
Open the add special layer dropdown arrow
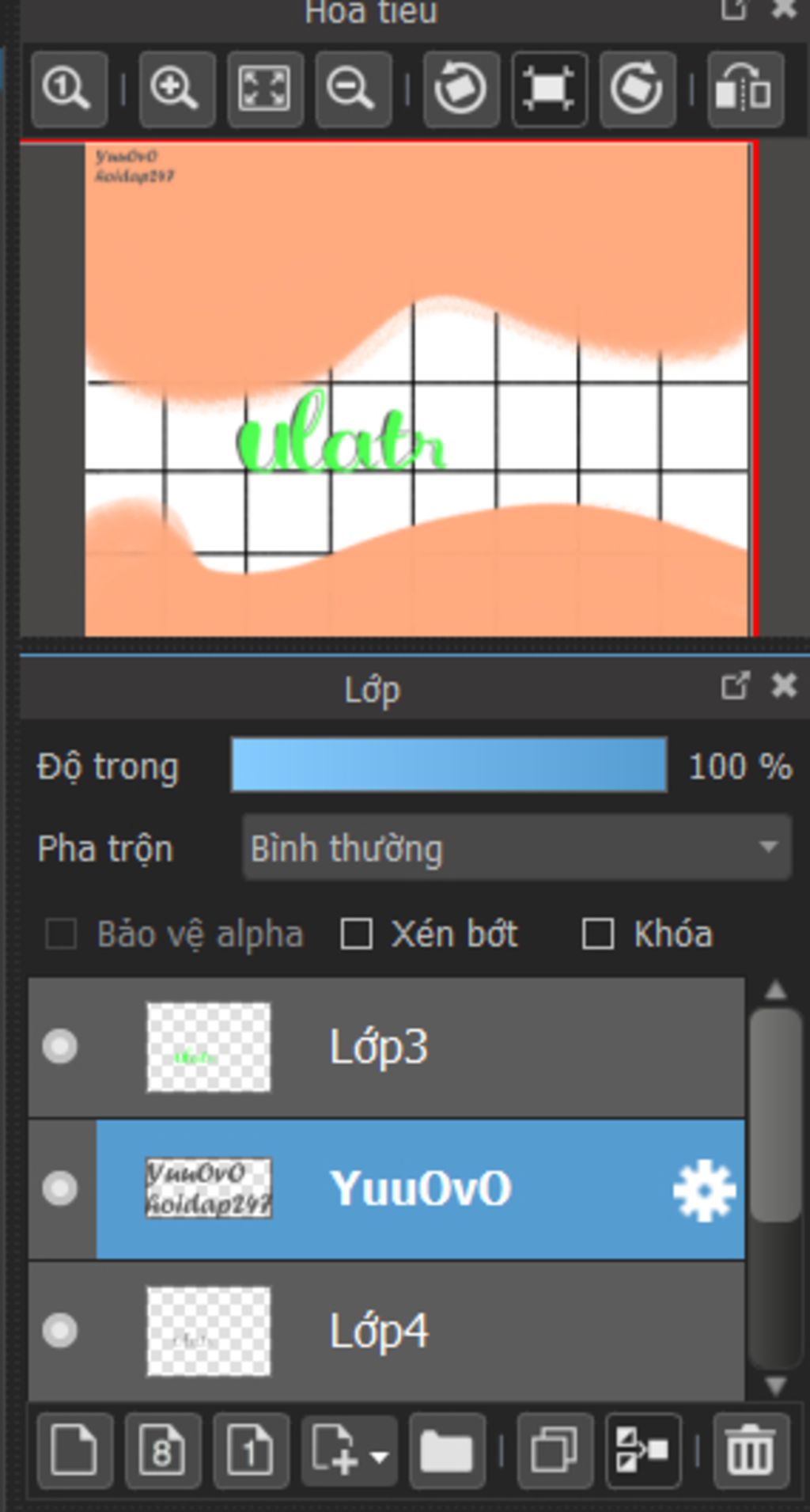click(x=380, y=1456)
